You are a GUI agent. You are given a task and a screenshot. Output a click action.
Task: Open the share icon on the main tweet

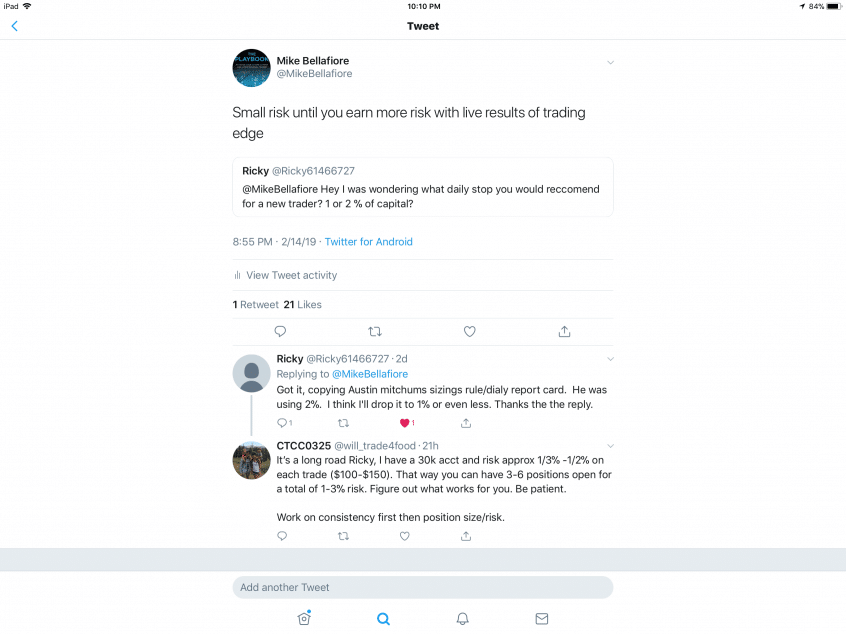564,331
